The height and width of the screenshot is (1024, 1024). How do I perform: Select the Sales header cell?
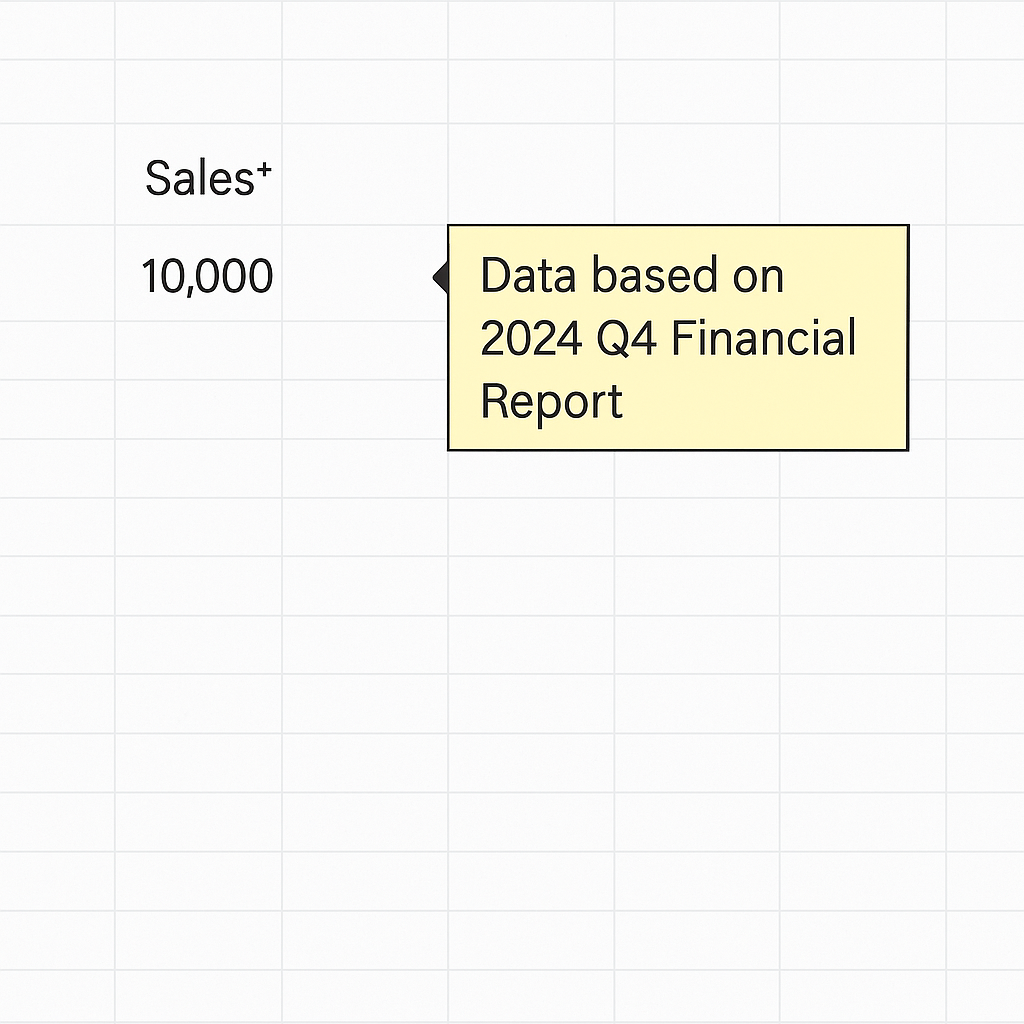pyautogui.click(x=198, y=179)
